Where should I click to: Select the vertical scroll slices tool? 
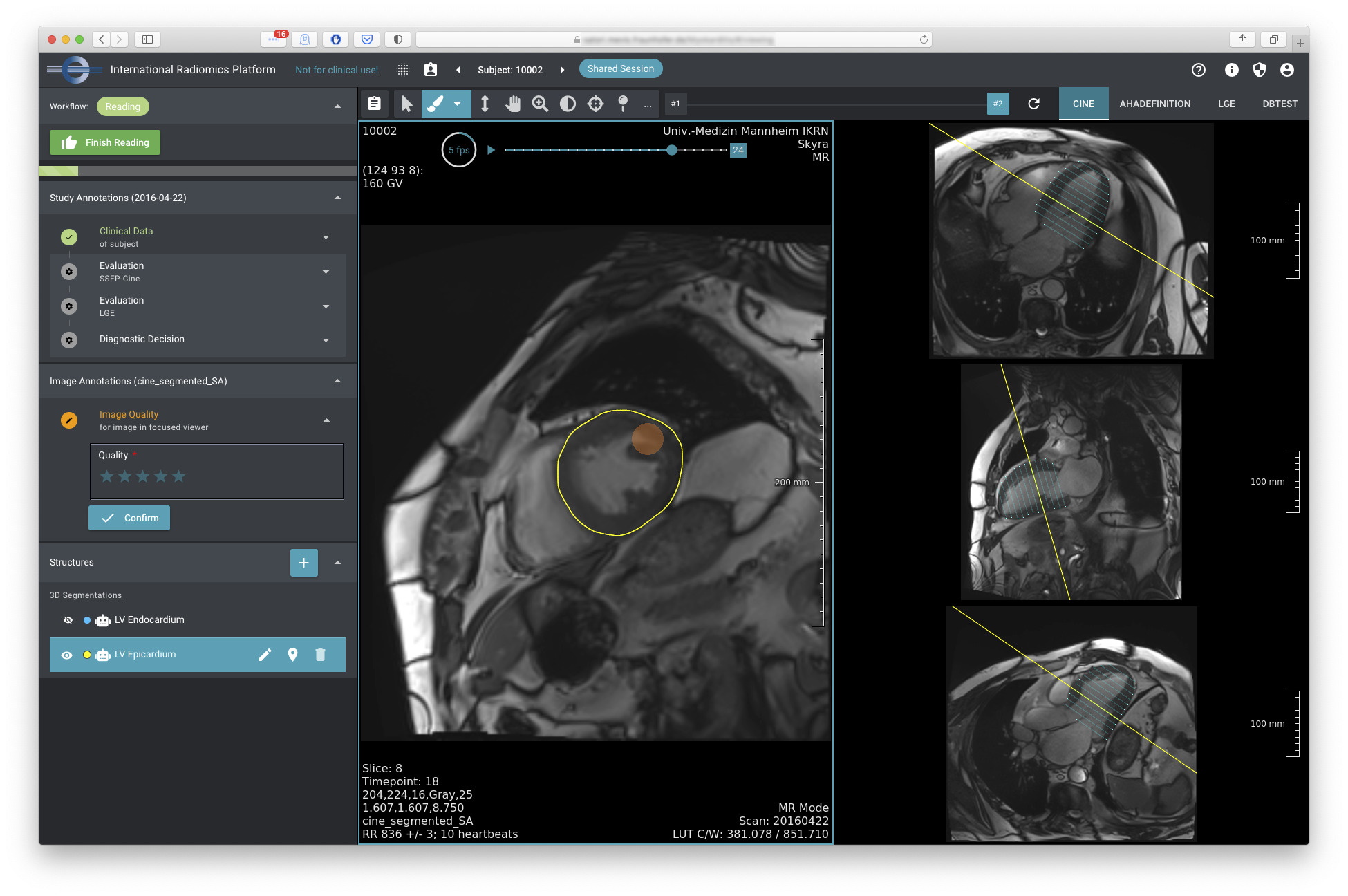coord(485,104)
